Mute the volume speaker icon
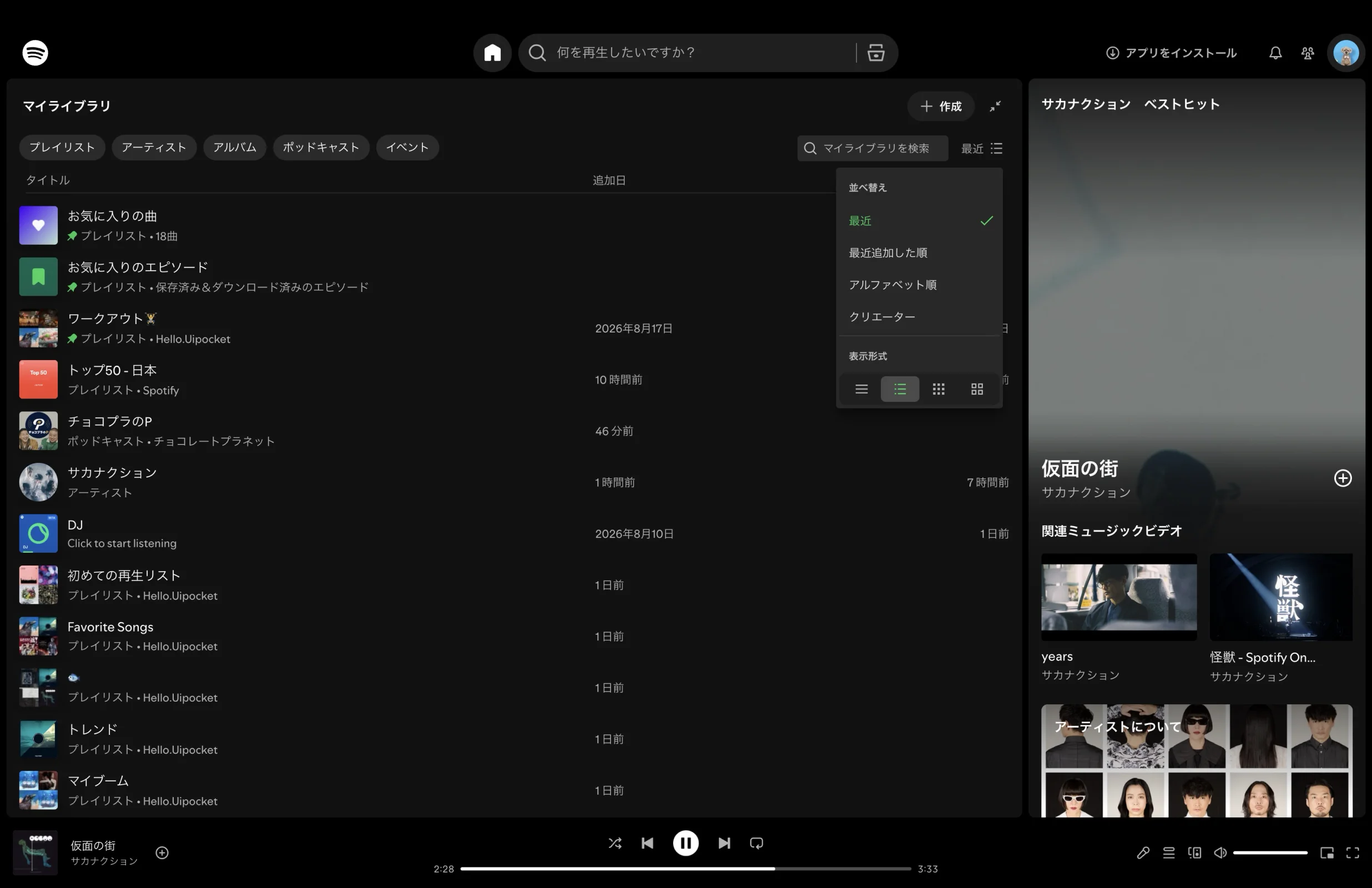Viewport: 1372px width, 888px height. [1220, 852]
